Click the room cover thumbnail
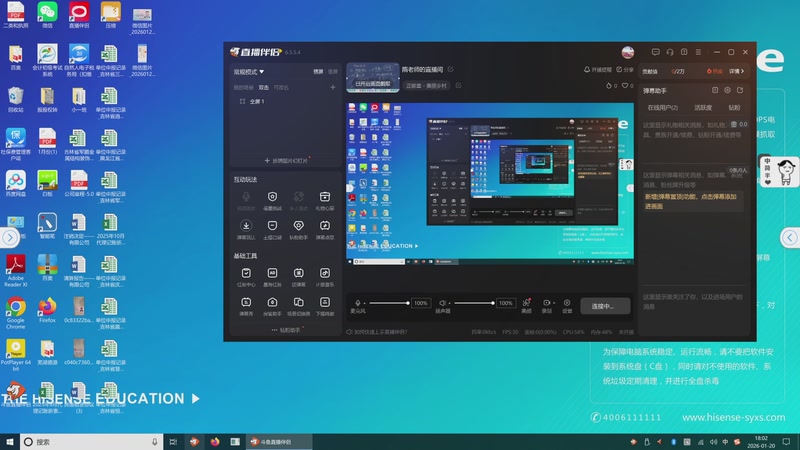The image size is (800, 450). [373, 78]
